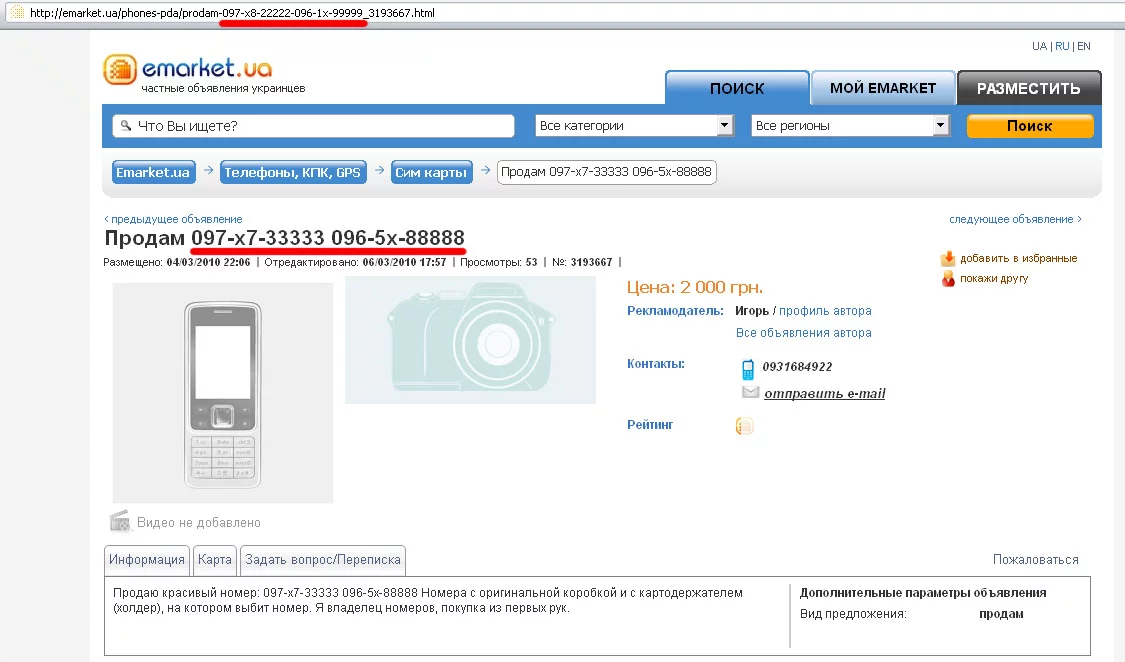The height and width of the screenshot is (662, 1125).
Task: Expand the 'Все регионы' dropdown
Action: point(850,126)
